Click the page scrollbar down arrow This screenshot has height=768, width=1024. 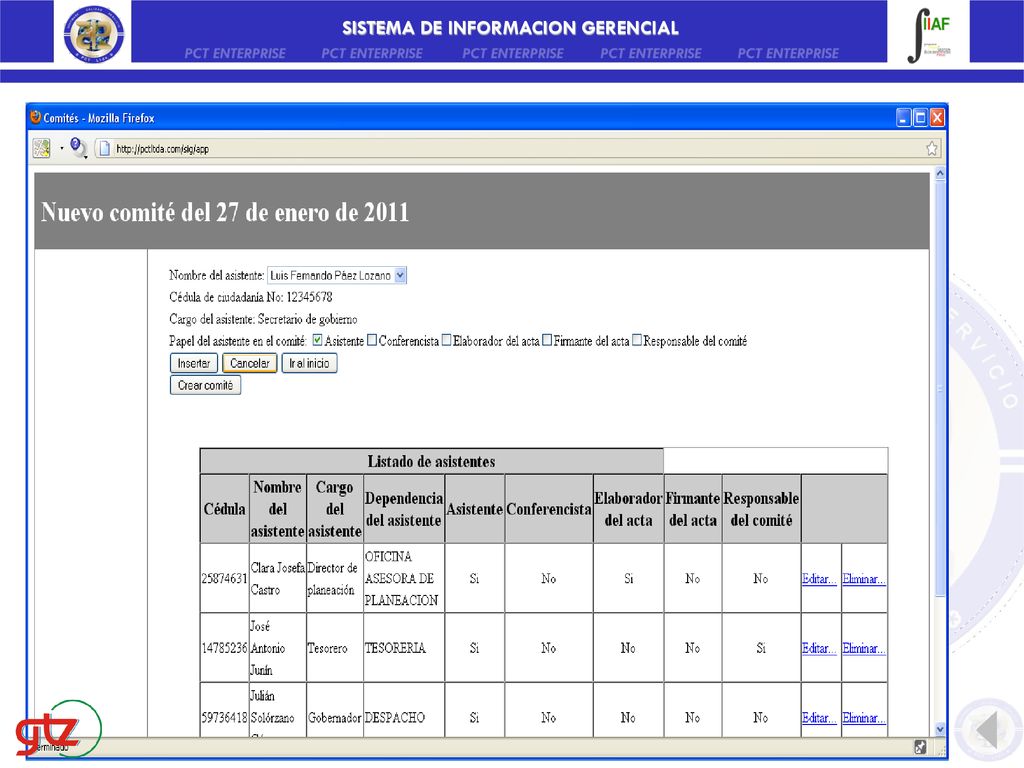(940, 729)
